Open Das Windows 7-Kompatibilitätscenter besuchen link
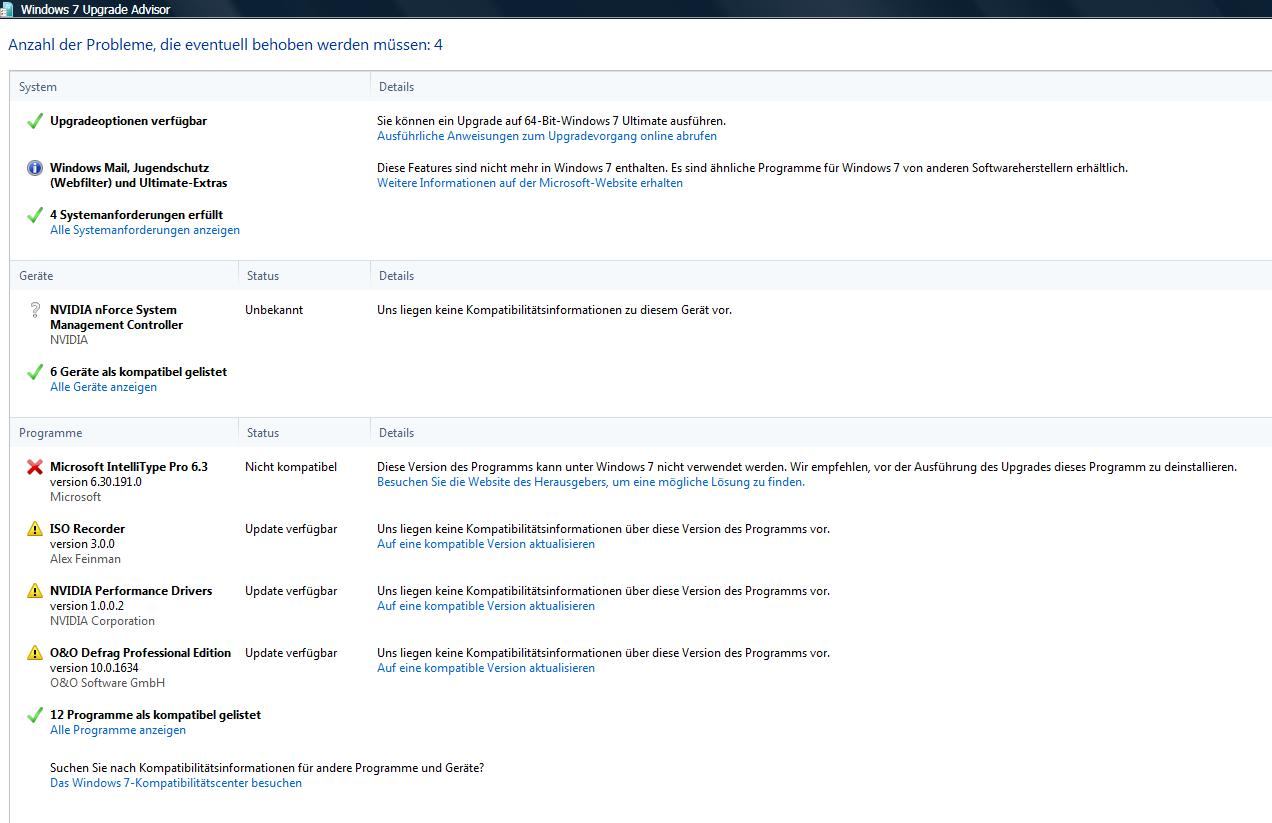The image size is (1272, 823). [x=175, y=783]
